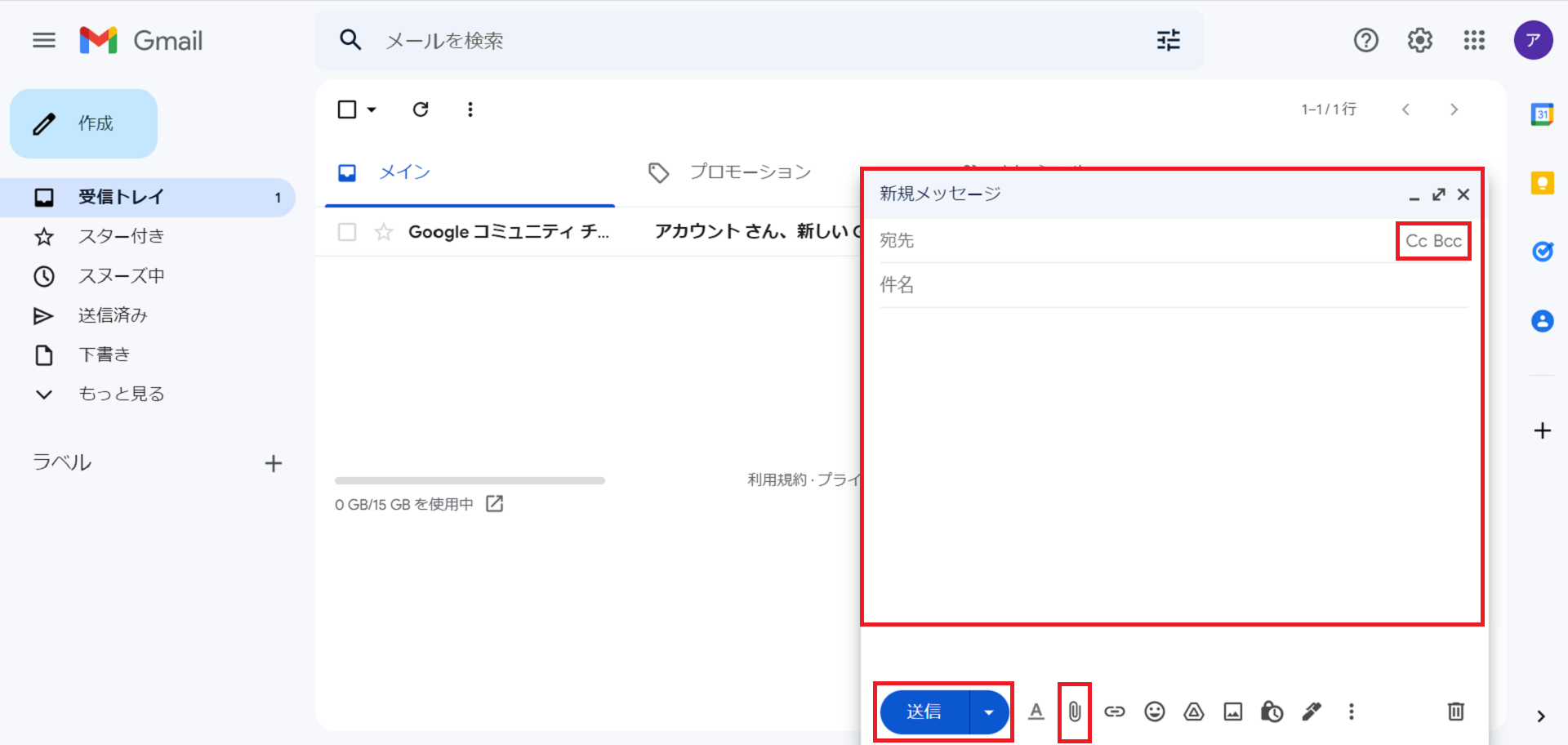Tick the checkbox on Google コミュニティ email
This screenshot has width=1568, height=745.
[x=347, y=232]
